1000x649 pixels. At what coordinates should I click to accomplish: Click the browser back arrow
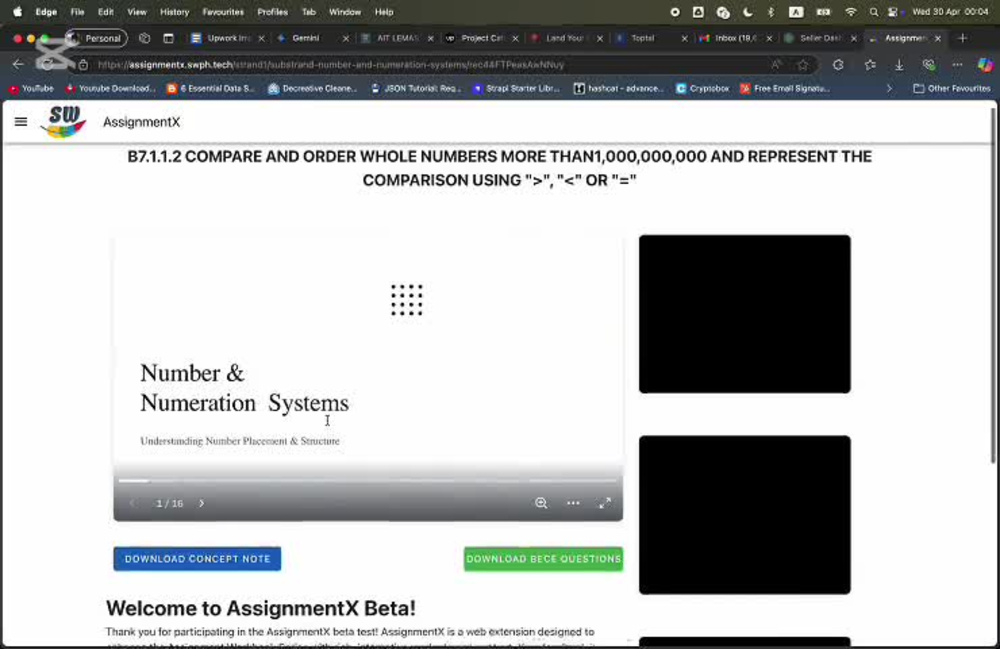coord(18,64)
